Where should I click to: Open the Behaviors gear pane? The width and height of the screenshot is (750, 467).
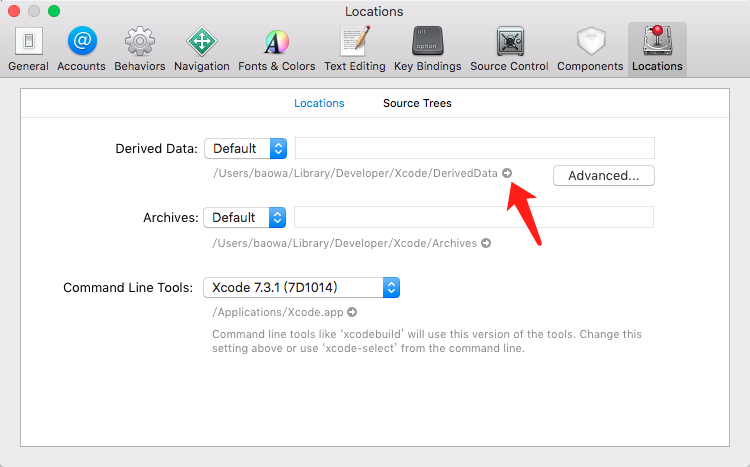click(x=140, y=49)
